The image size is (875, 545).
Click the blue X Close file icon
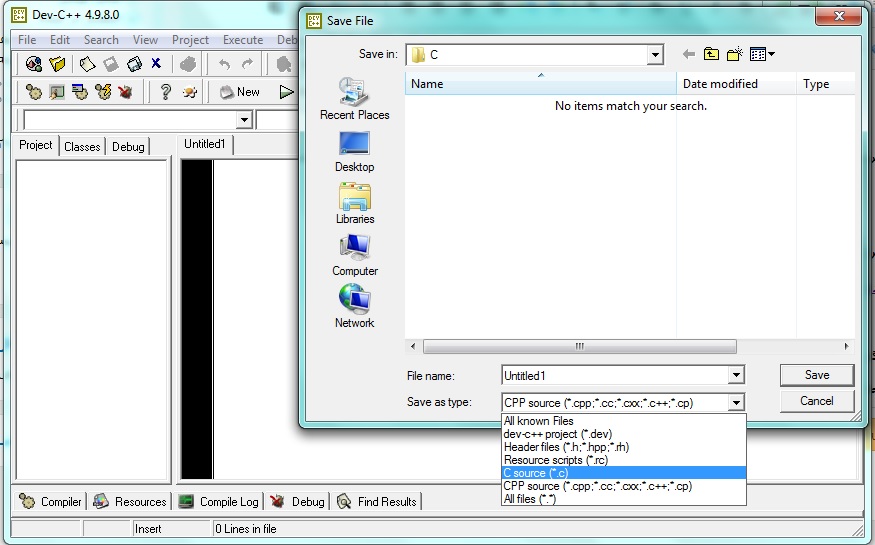[x=156, y=64]
